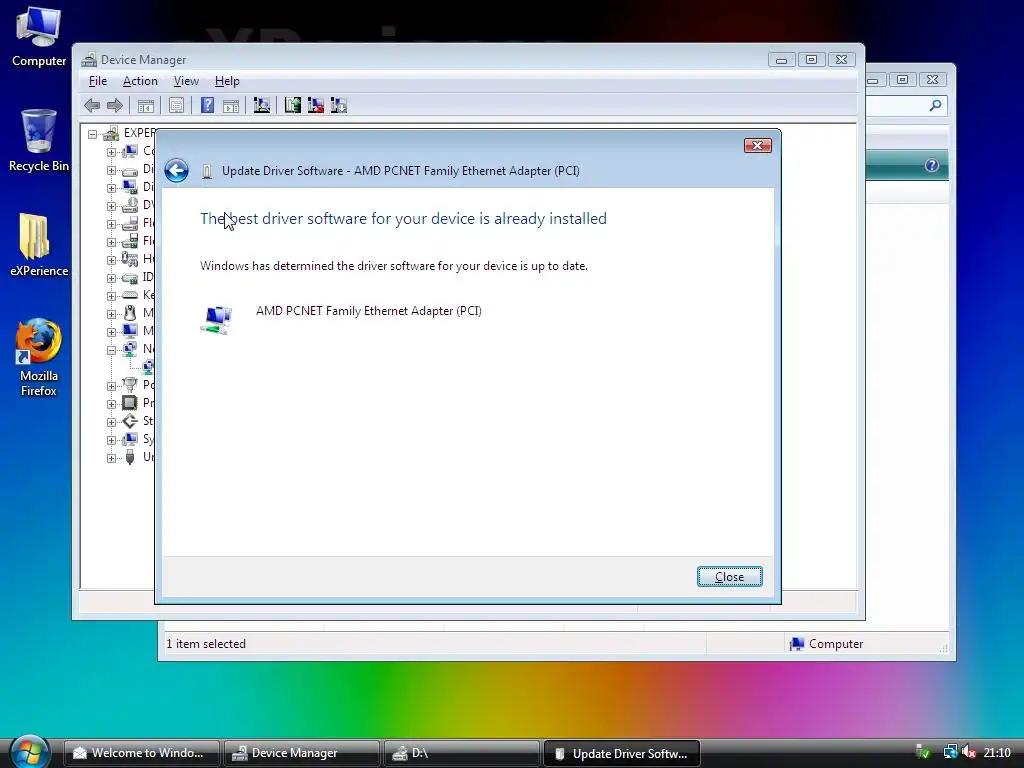Close the Update Driver Software dialog with red X
Image resolution: width=1024 pixels, height=768 pixels.
(x=758, y=146)
